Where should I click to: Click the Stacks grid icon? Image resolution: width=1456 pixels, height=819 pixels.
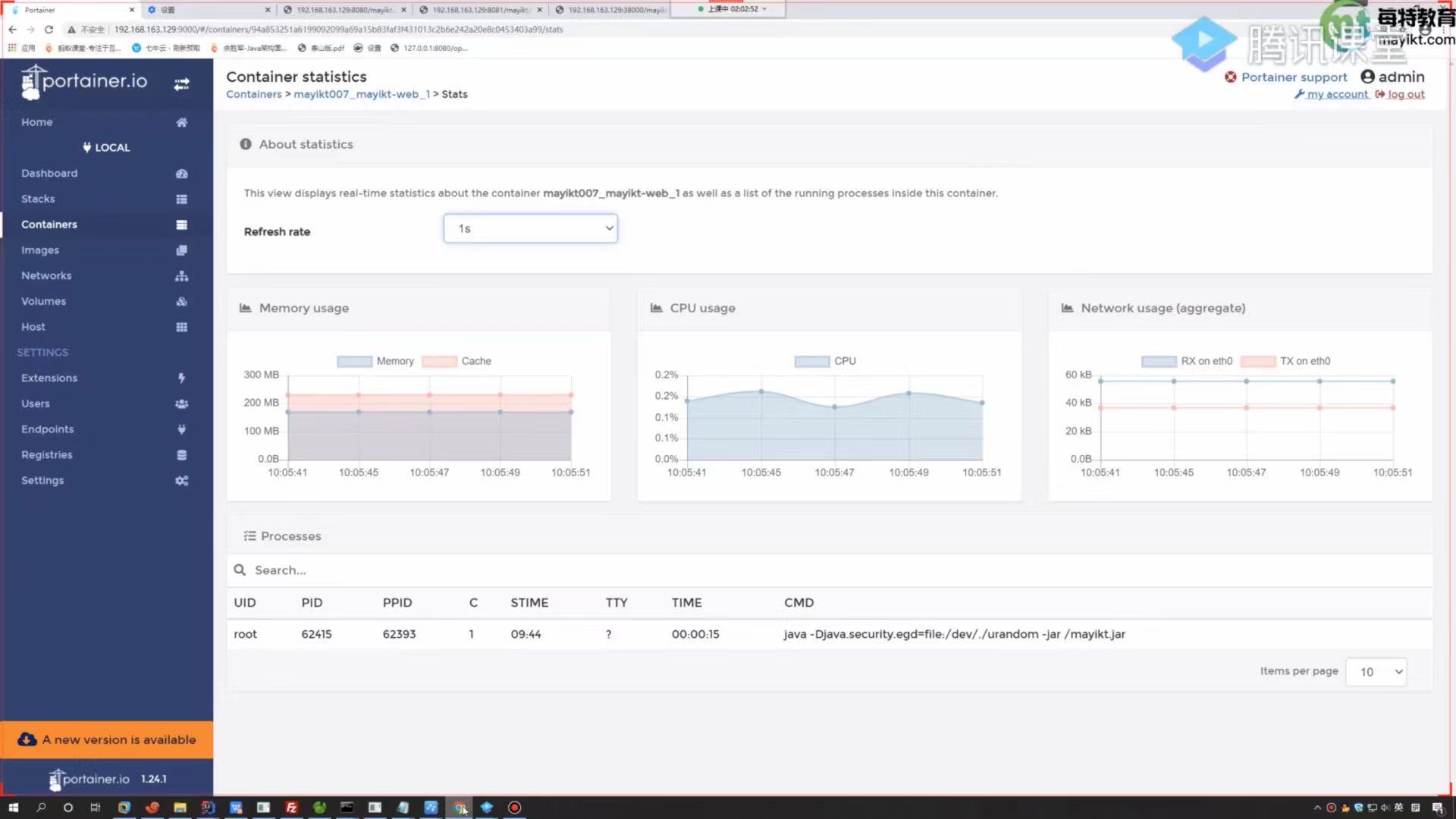coord(181,199)
